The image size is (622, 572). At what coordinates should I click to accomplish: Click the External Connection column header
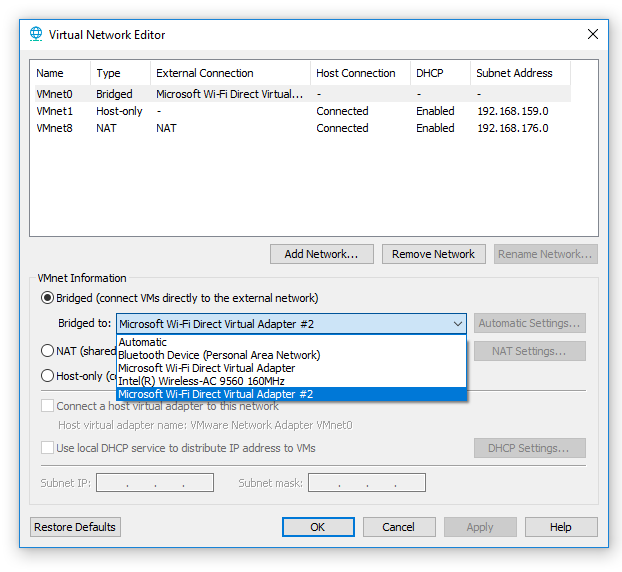click(x=230, y=73)
